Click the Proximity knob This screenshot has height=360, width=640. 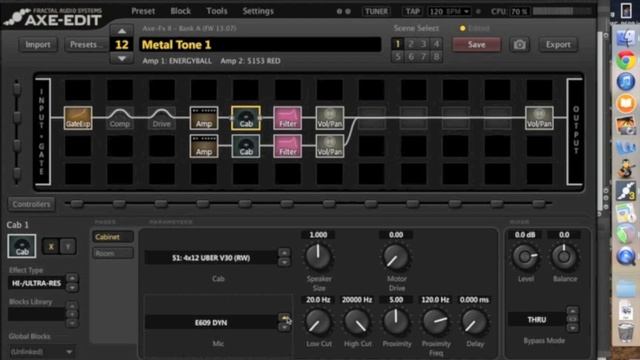(396, 322)
